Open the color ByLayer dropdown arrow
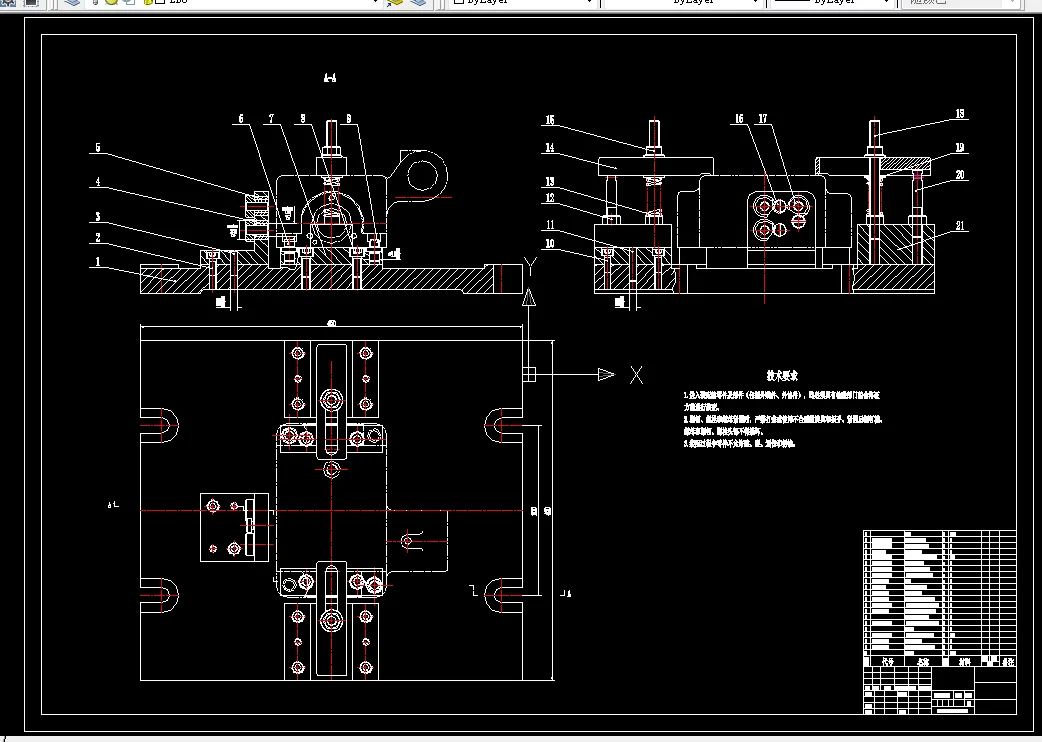Image resolution: width=1042 pixels, height=742 pixels. coord(589,3)
